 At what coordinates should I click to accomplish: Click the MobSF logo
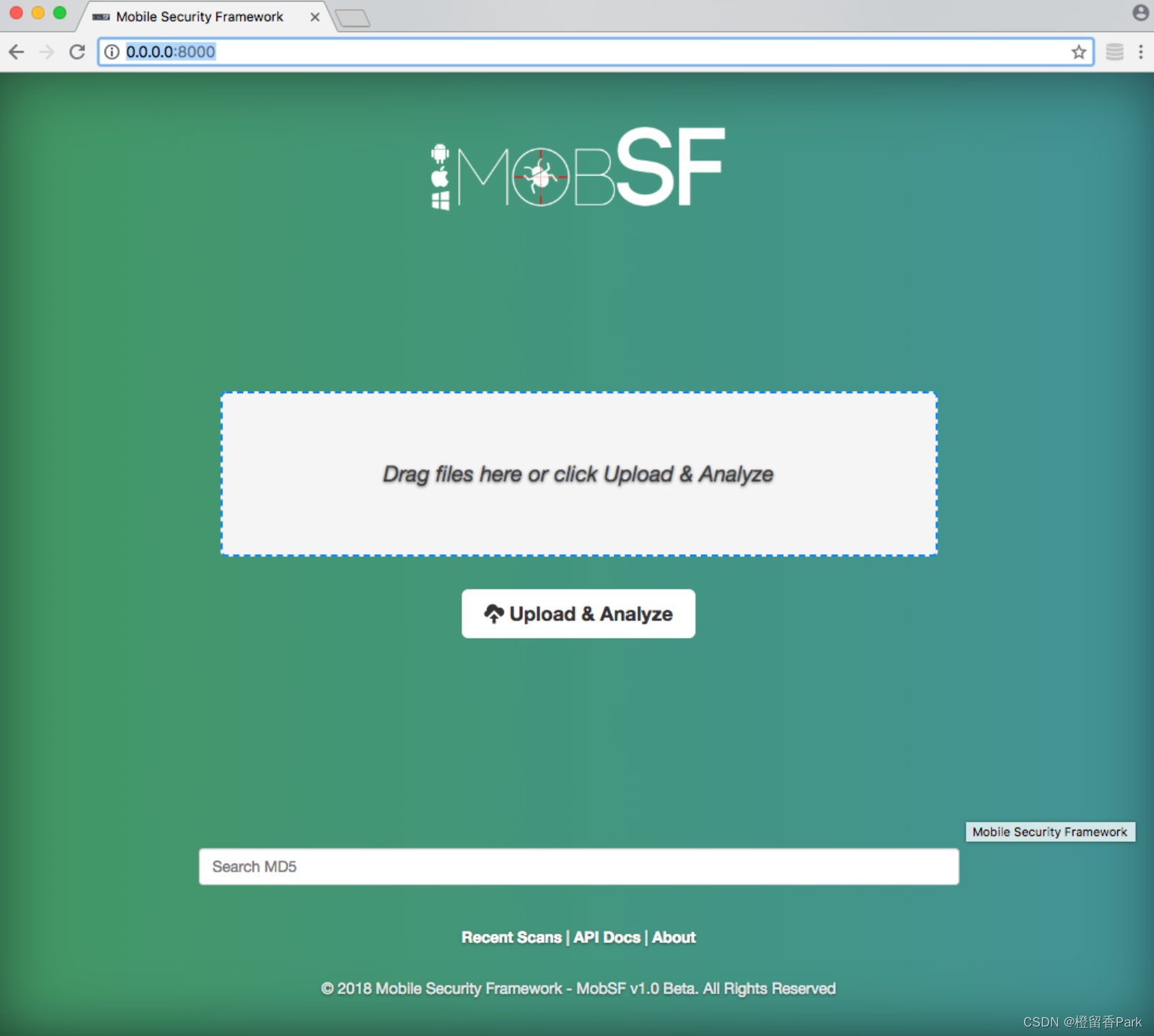click(578, 168)
